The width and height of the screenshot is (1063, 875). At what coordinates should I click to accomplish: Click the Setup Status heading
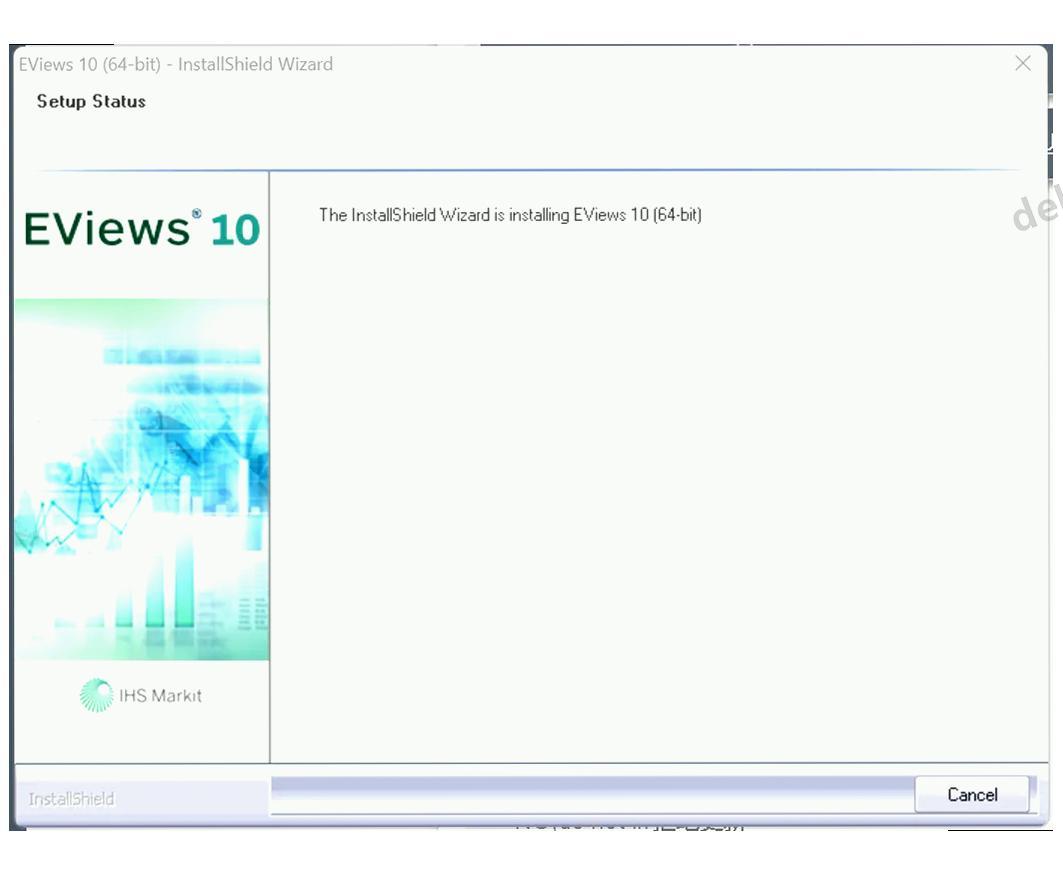coord(91,102)
